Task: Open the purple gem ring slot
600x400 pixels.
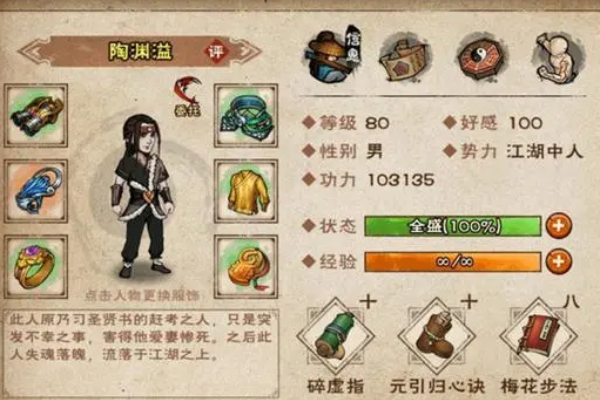Action: (x=36, y=267)
